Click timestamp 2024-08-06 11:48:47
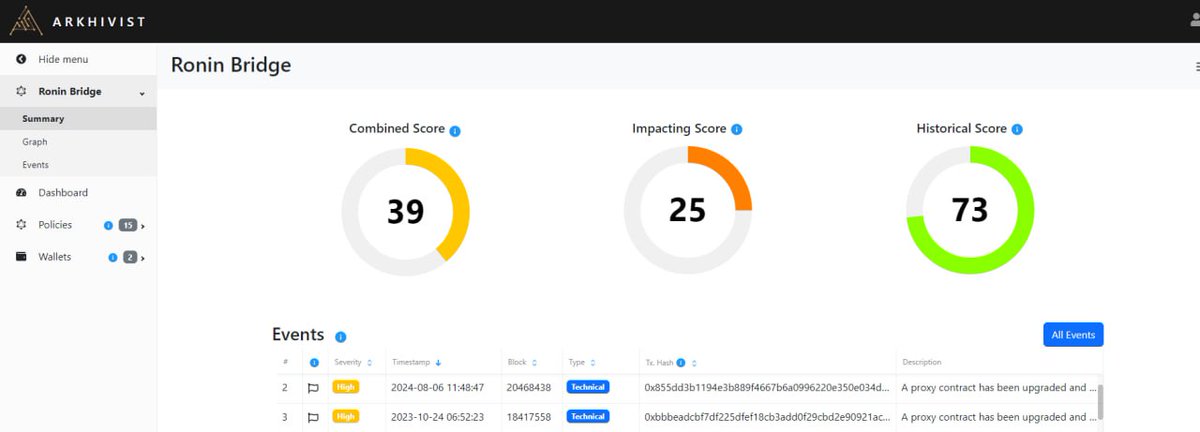This screenshot has height=432, width=1200. (x=439, y=387)
